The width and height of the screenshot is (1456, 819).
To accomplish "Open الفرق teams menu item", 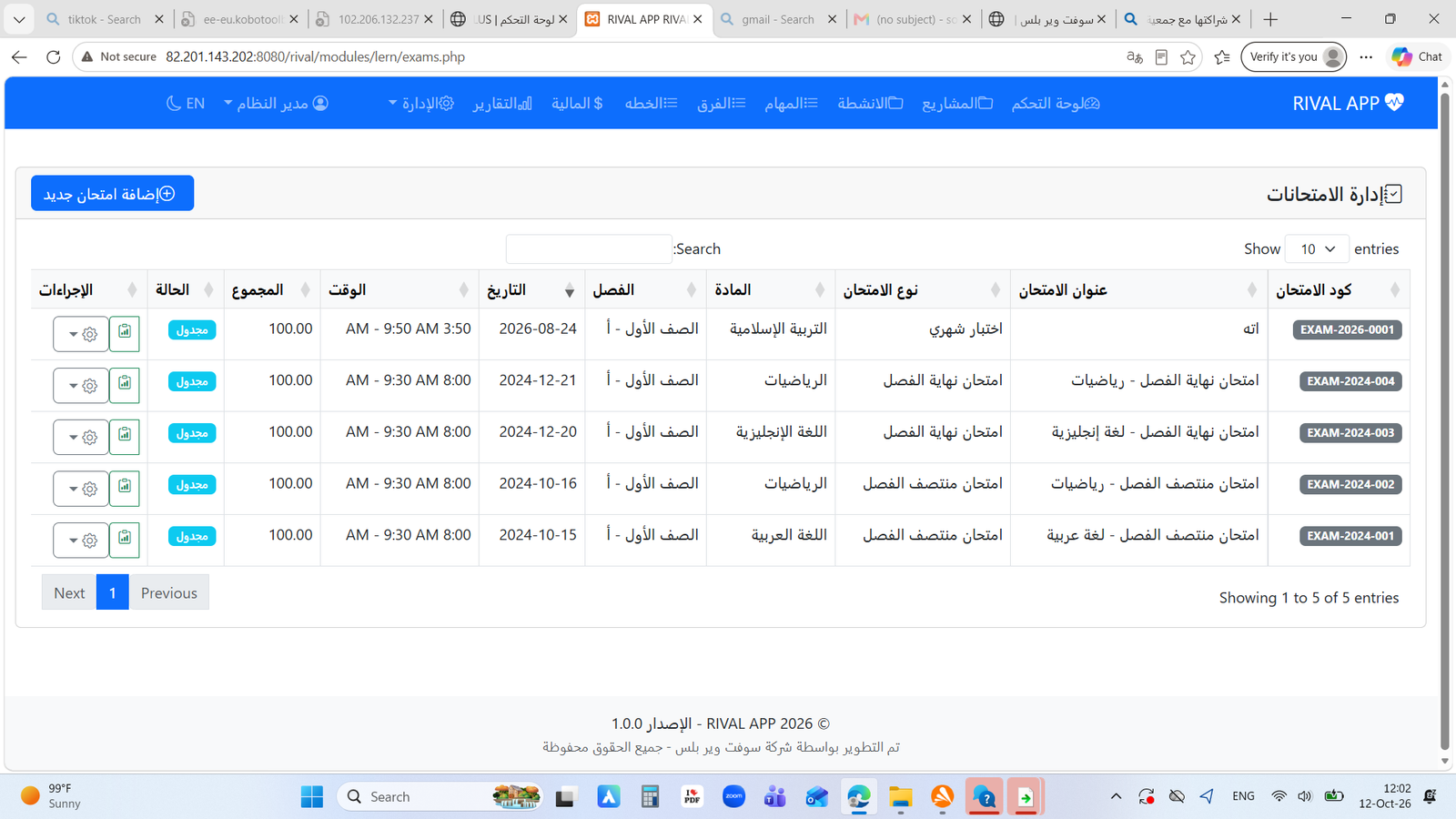I will point(722,103).
